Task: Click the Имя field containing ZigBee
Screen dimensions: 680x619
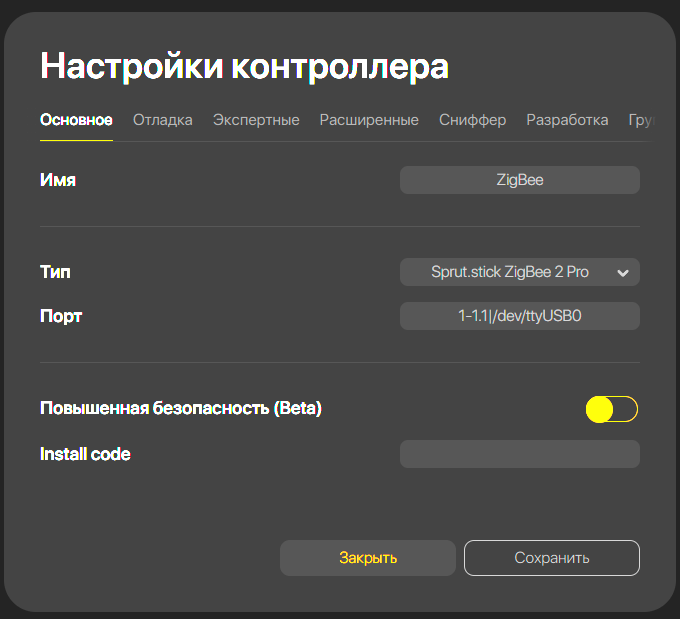Action: coord(519,180)
